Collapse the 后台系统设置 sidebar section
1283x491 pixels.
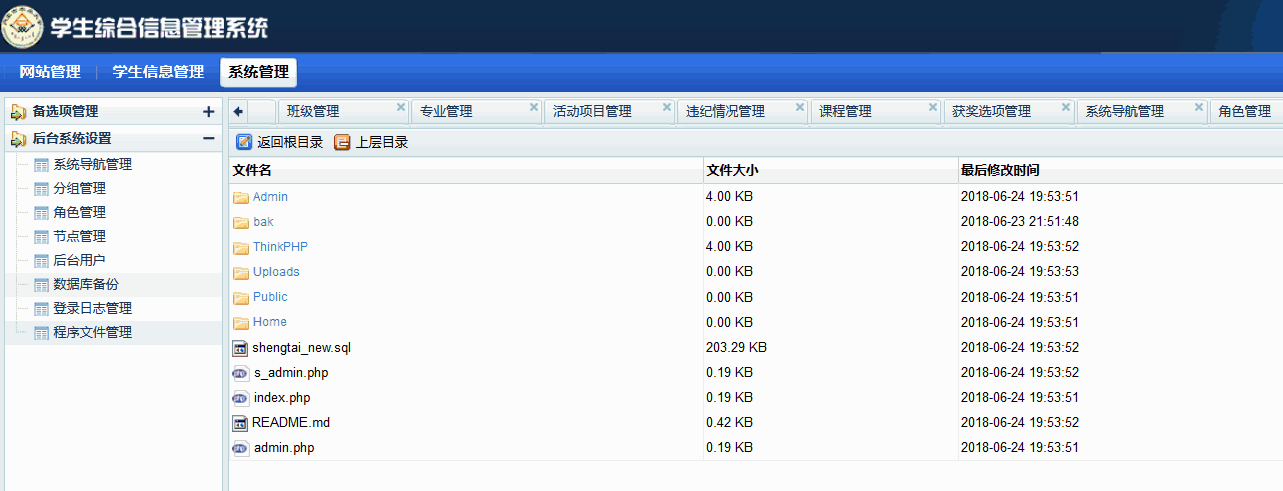pos(208,139)
